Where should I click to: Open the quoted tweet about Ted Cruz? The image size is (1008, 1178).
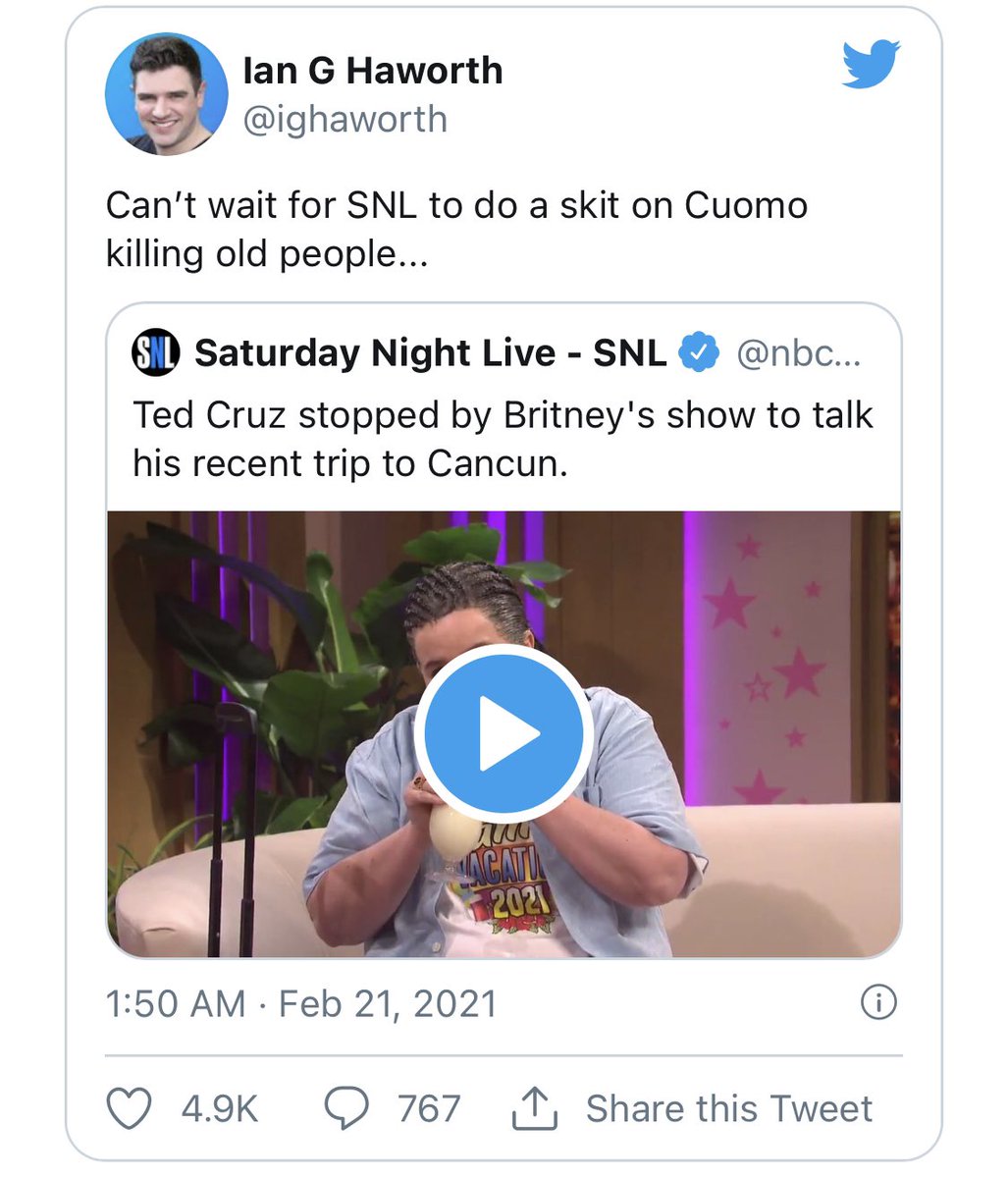(503, 439)
